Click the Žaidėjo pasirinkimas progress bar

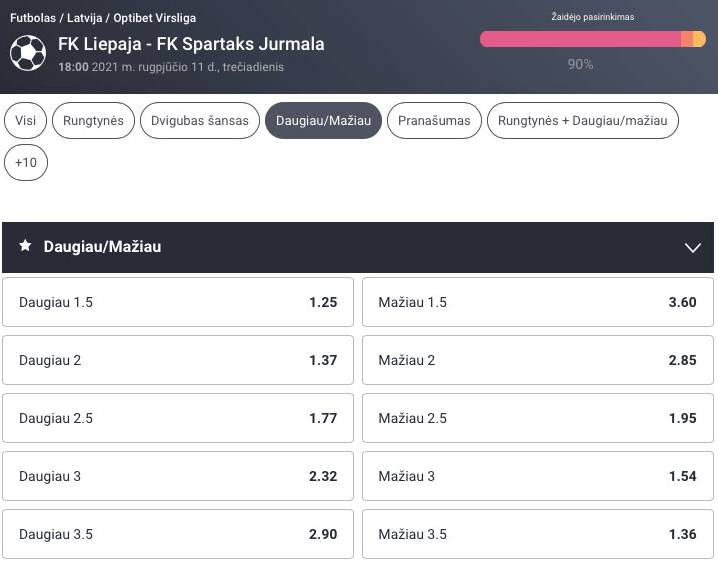pyautogui.click(x=593, y=39)
